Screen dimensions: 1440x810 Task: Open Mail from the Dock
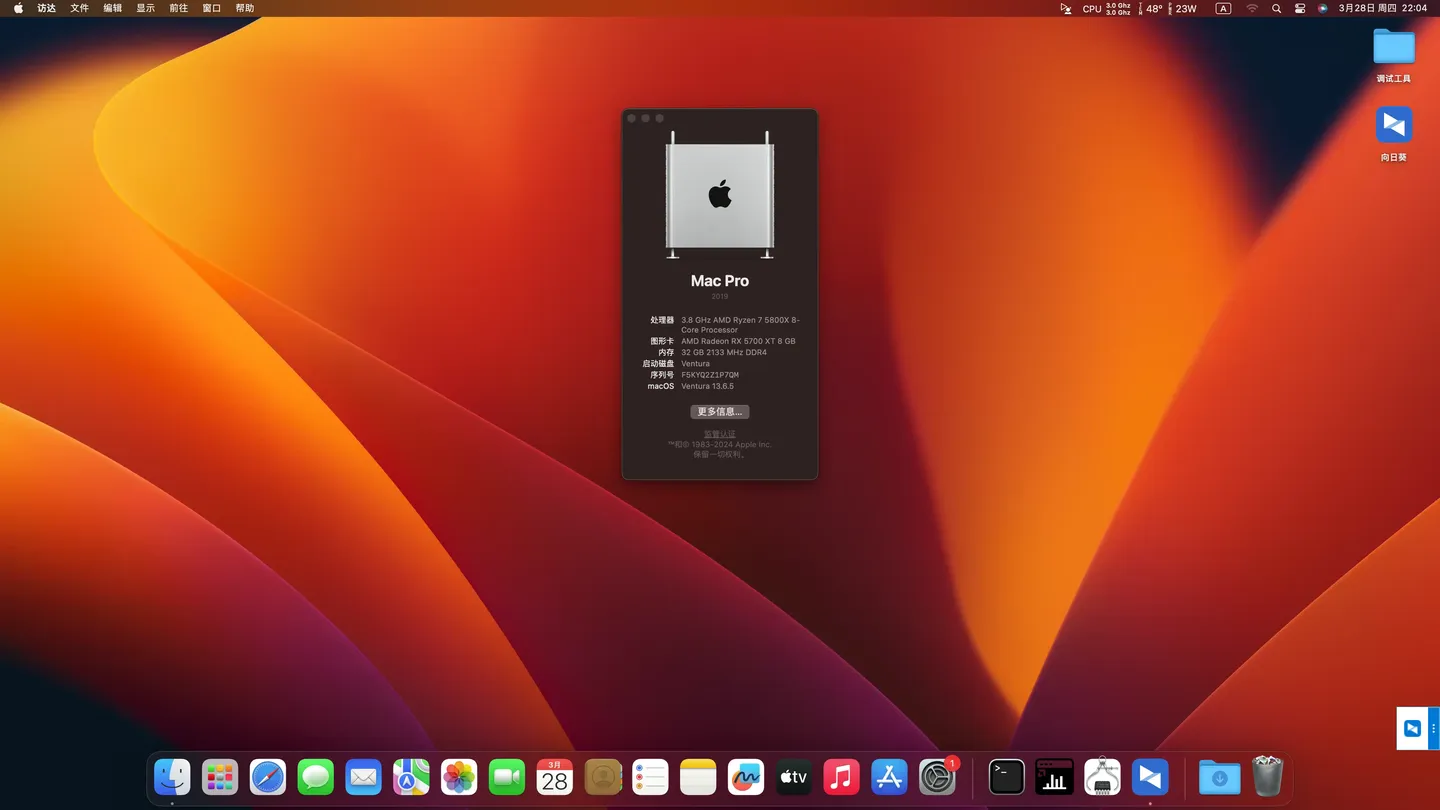tap(362, 777)
